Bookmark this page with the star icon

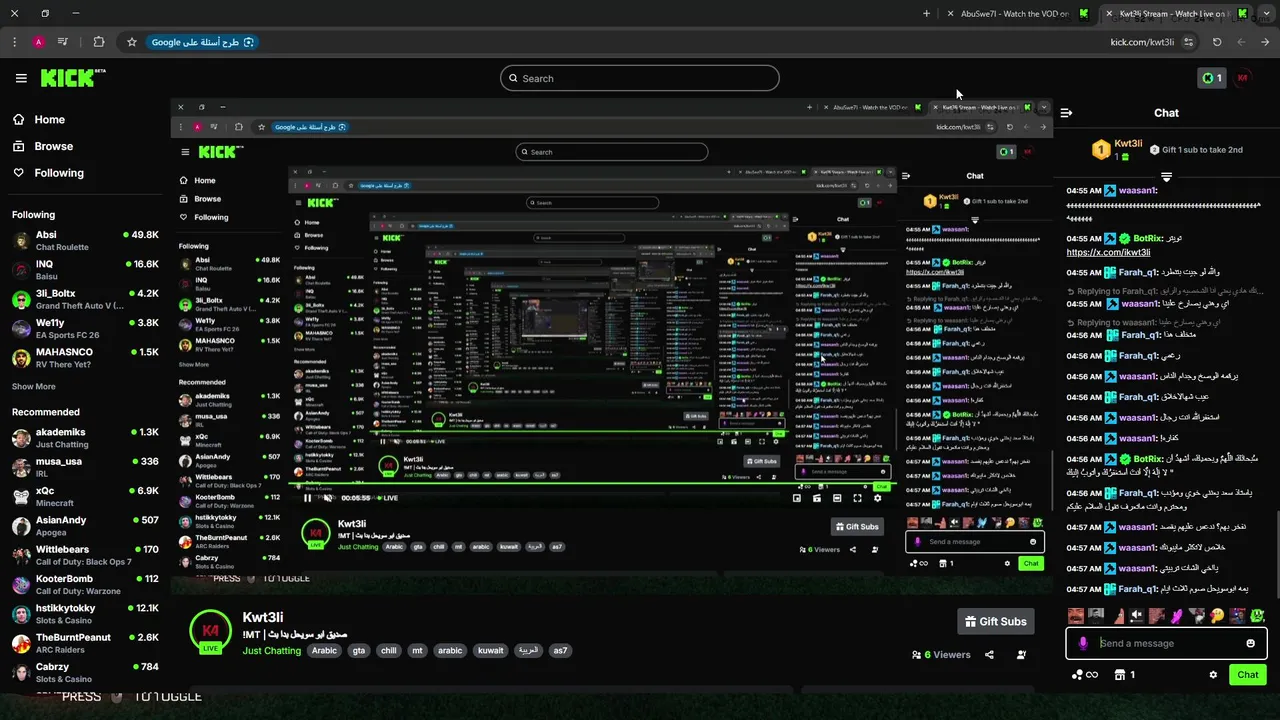pos(131,42)
